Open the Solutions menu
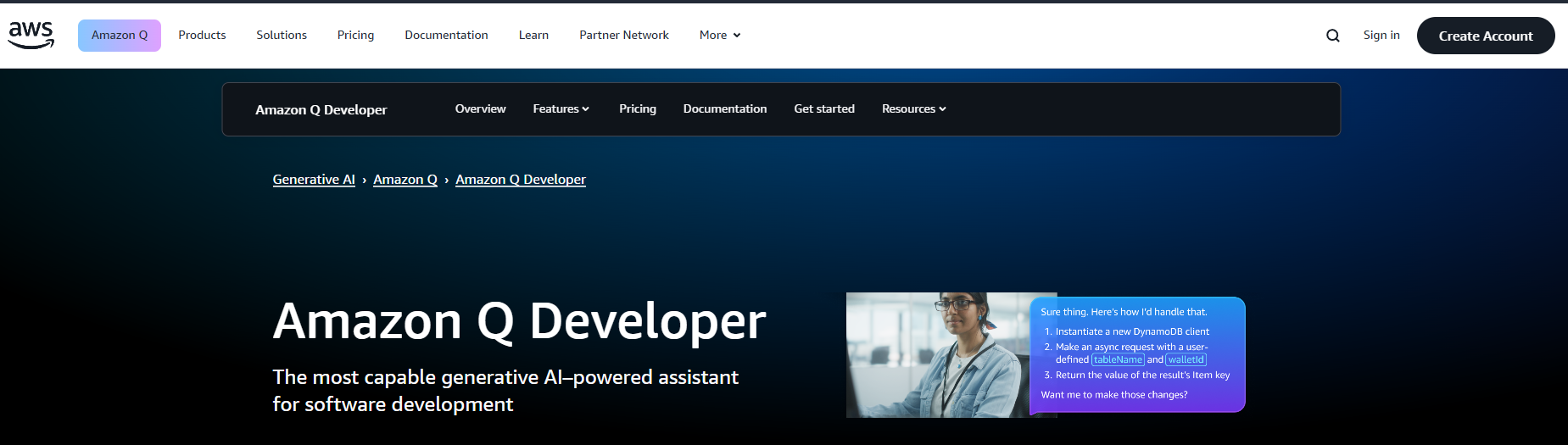 (x=282, y=35)
